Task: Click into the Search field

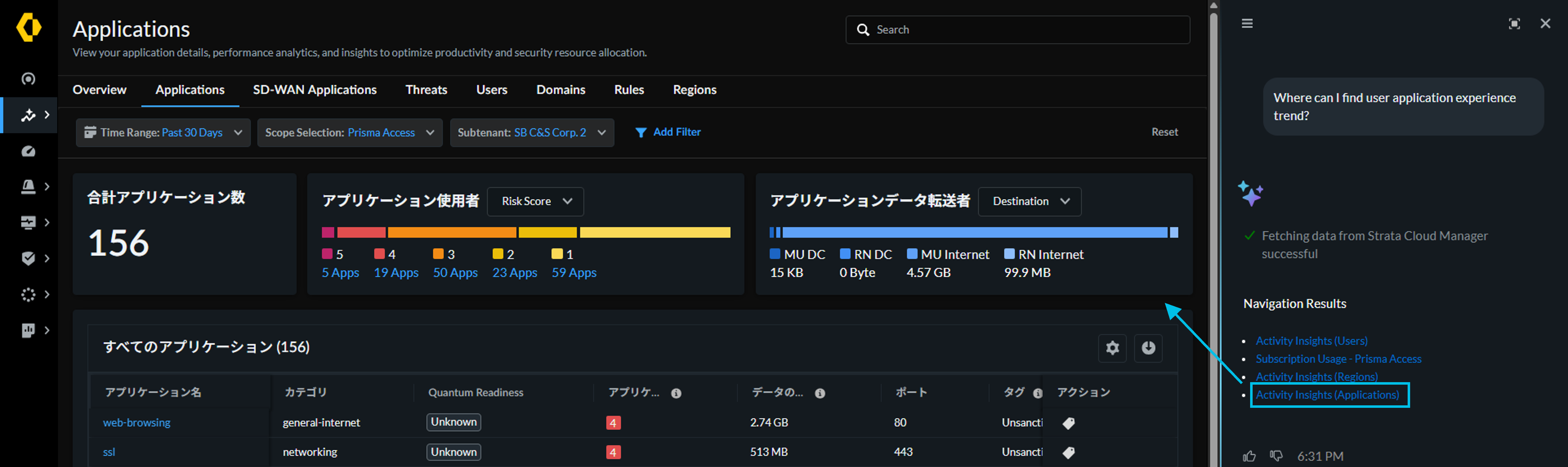Action: coord(1017,30)
